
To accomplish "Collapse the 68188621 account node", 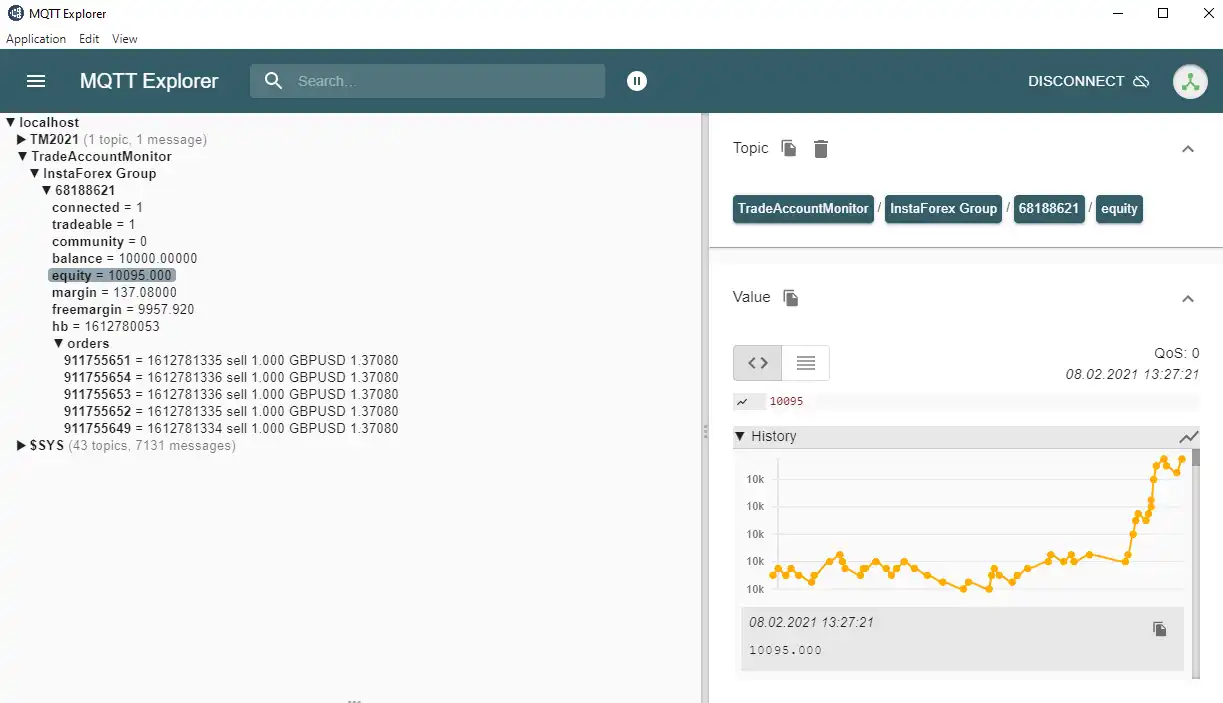I will pos(47,191).
